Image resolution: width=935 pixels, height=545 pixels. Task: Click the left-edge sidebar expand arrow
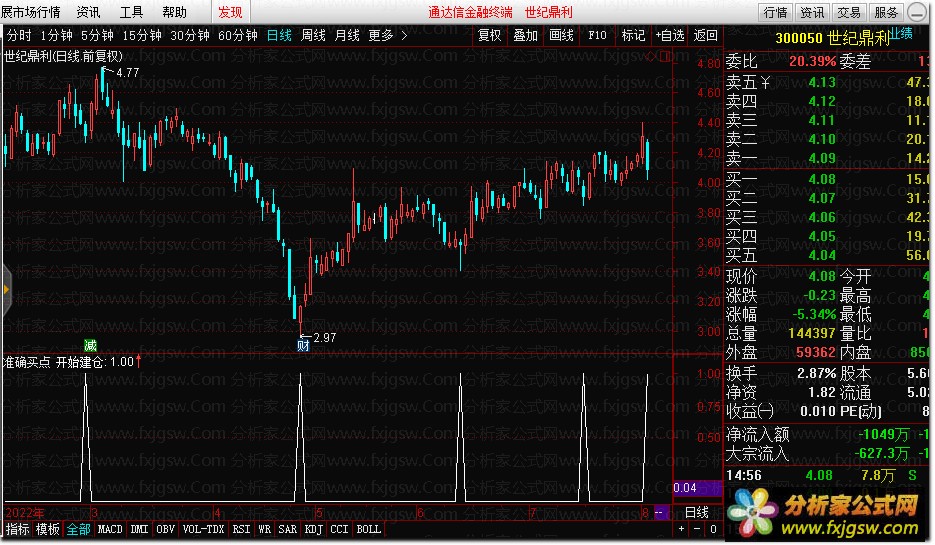click(x=5, y=290)
